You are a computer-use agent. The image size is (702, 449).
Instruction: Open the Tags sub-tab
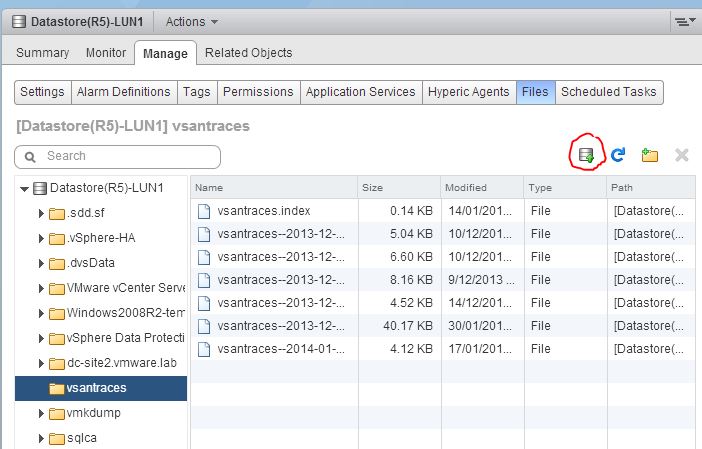[x=197, y=92]
